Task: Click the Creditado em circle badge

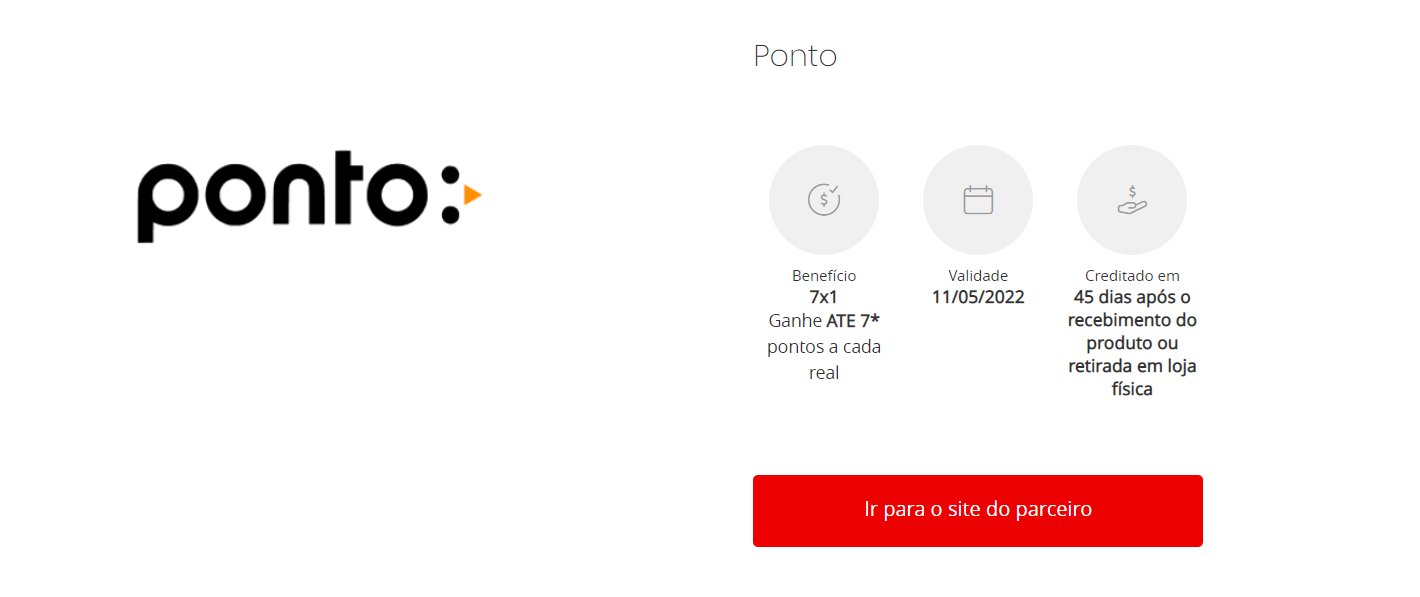Action: [x=1132, y=200]
